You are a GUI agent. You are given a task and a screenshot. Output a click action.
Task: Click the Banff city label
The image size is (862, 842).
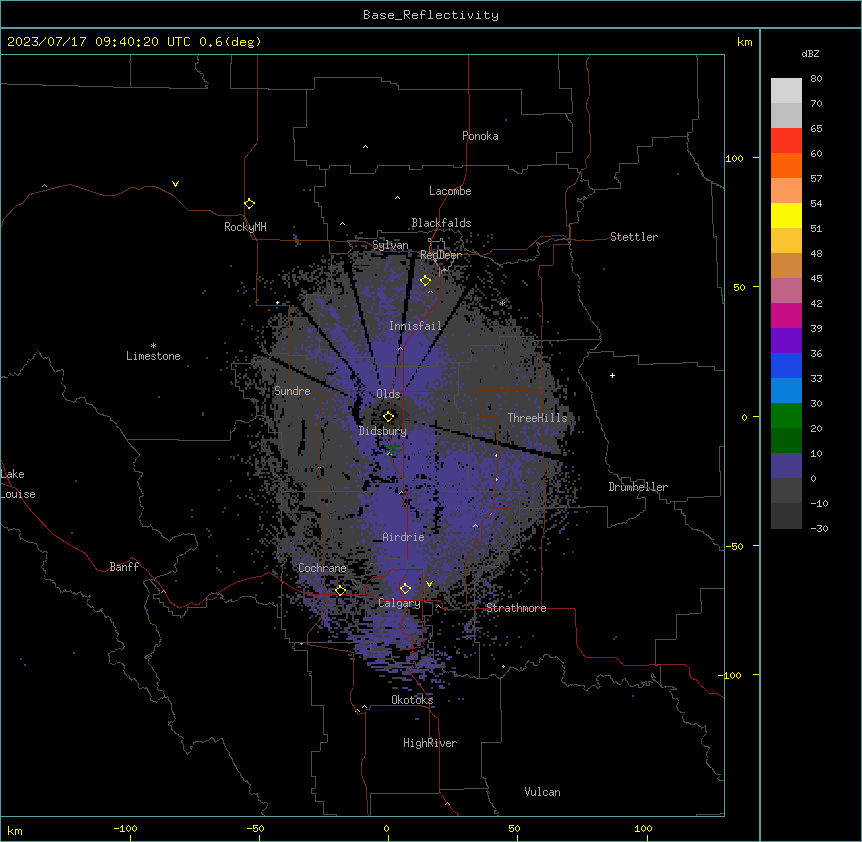124,567
